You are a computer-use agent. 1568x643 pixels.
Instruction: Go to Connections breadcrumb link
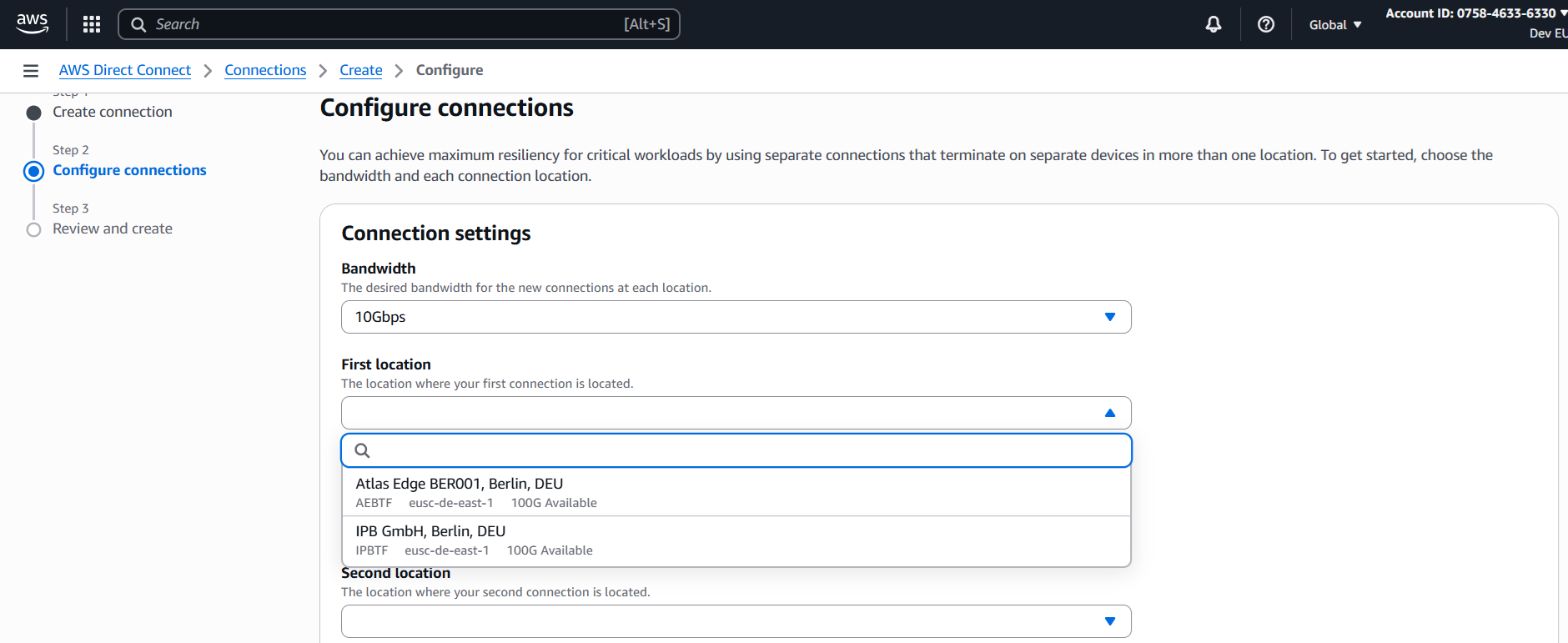click(265, 70)
